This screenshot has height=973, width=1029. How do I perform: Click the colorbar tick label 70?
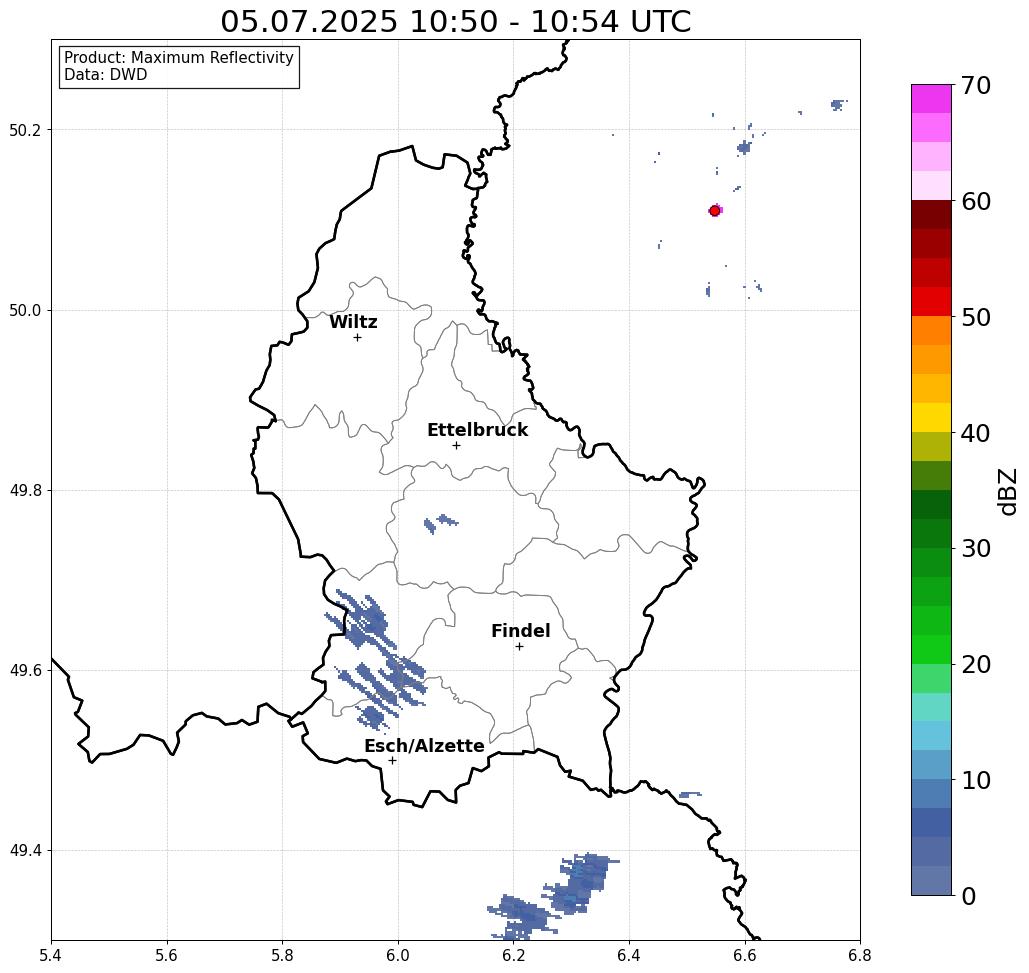point(975,85)
